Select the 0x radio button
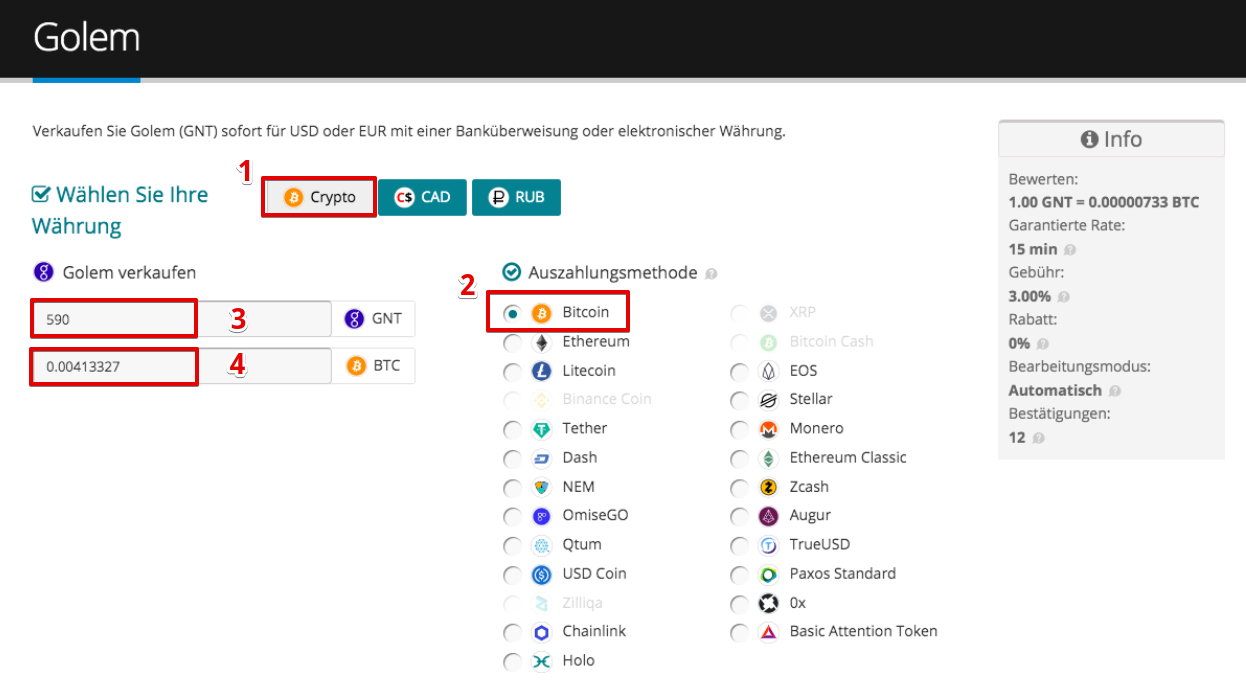The width and height of the screenshot is (1246, 686). (x=739, y=603)
